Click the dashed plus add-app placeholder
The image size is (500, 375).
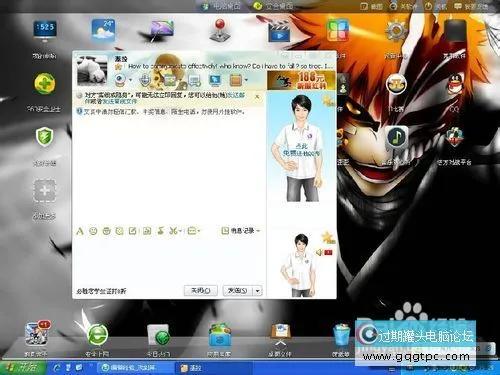(45, 191)
